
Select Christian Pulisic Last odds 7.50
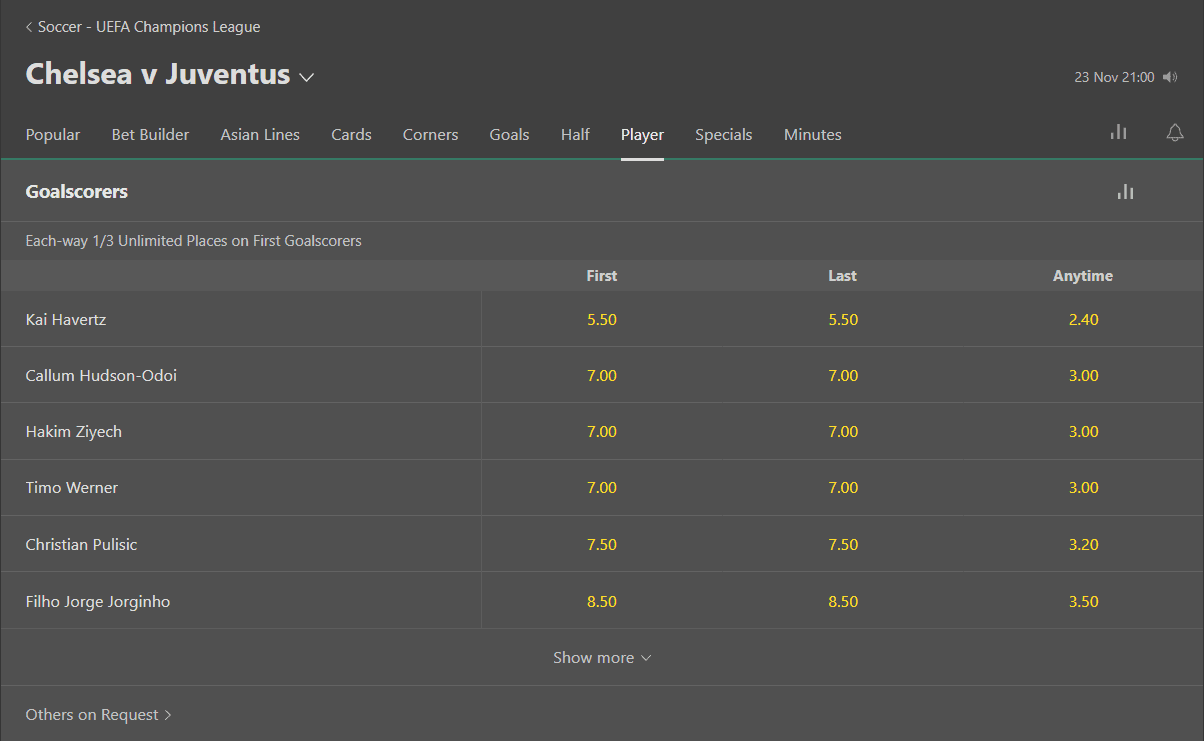[x=843, y=545]
